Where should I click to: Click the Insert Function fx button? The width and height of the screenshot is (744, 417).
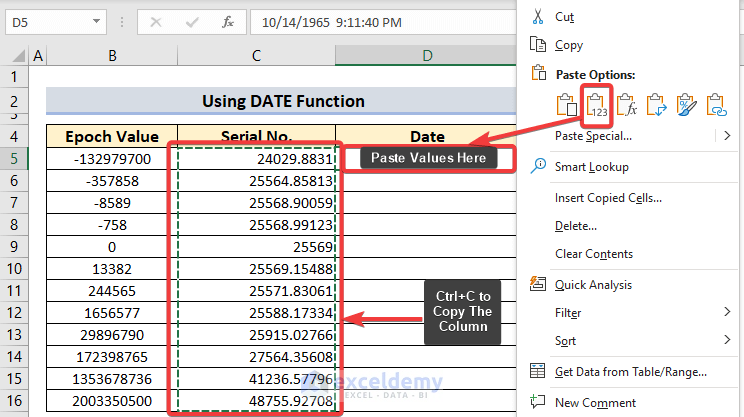coord(228,21)
